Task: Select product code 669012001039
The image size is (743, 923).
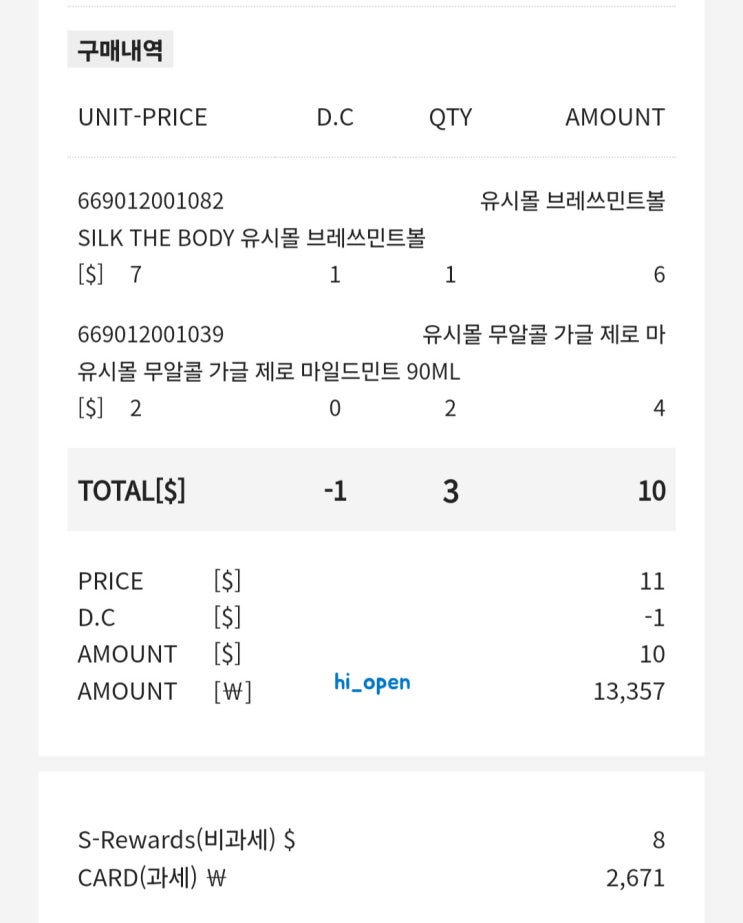Action: [x=151, y=334]
